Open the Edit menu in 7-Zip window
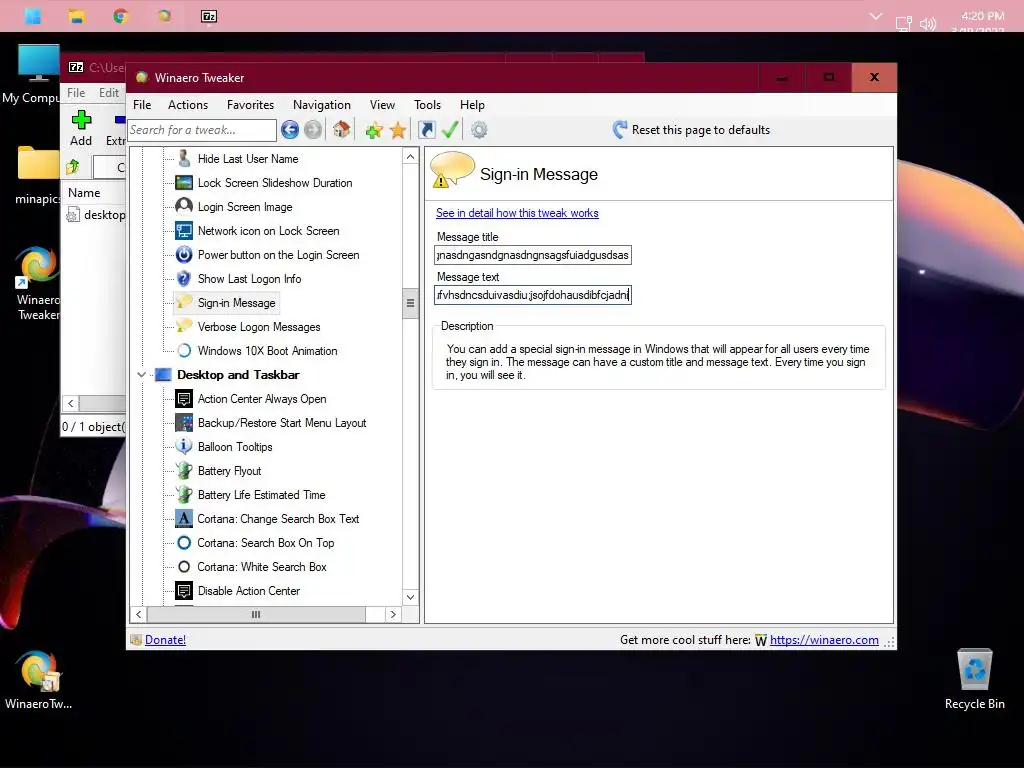Screen dimensions: 1024x768 pos(109,93)
